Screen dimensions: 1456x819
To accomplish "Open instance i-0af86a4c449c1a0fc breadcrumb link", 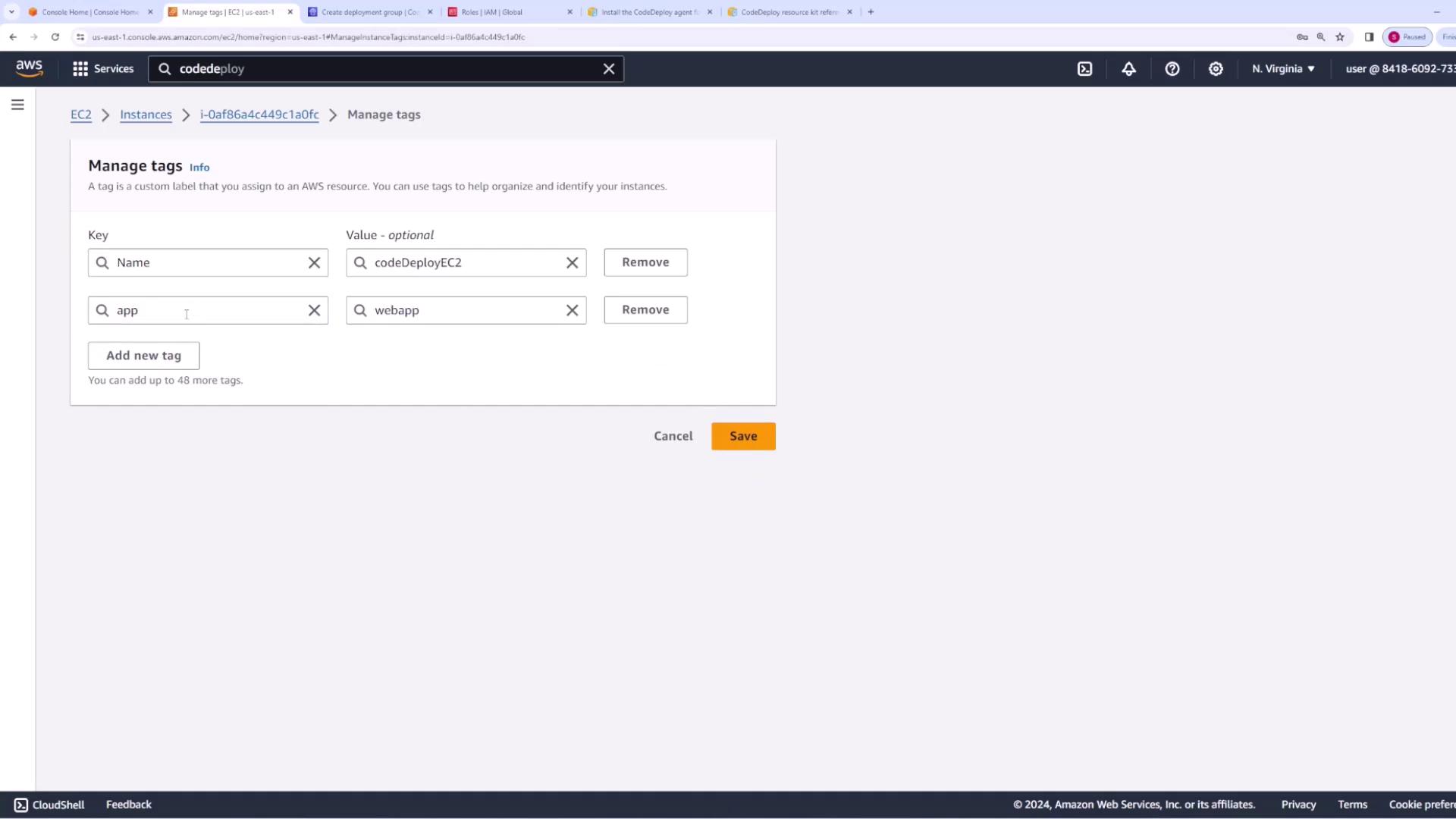I will [259, 115].
